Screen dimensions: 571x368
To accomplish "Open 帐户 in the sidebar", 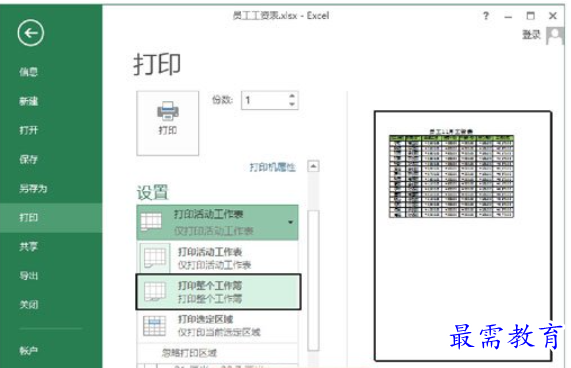I will 28,351.
